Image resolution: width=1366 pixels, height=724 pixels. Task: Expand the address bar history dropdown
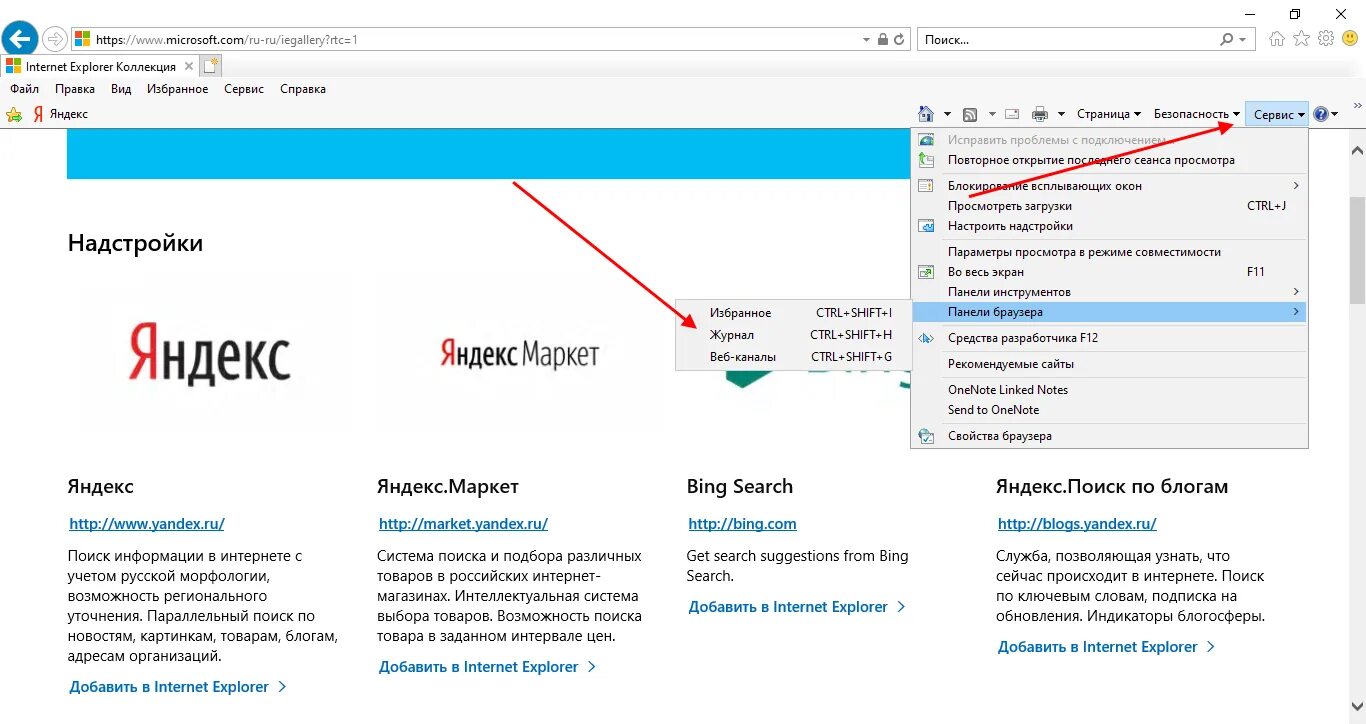click(866, 40)
